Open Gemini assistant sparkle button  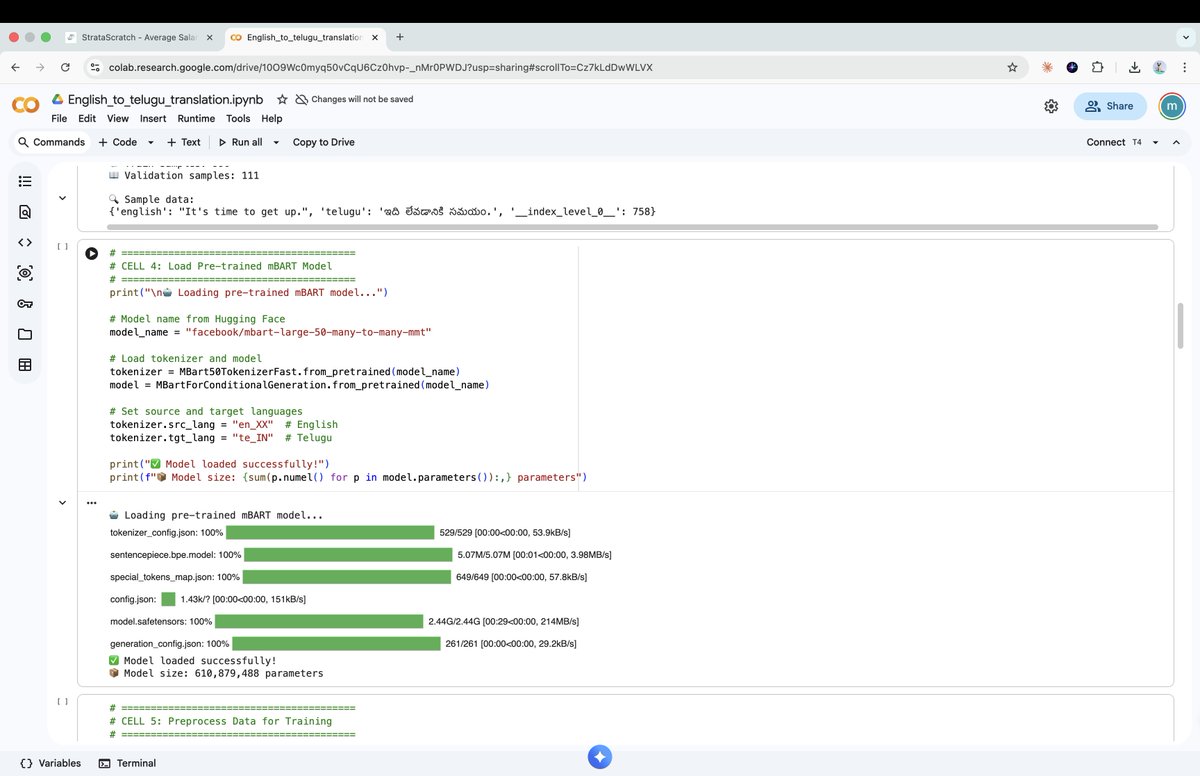click(x=599, y=757)
